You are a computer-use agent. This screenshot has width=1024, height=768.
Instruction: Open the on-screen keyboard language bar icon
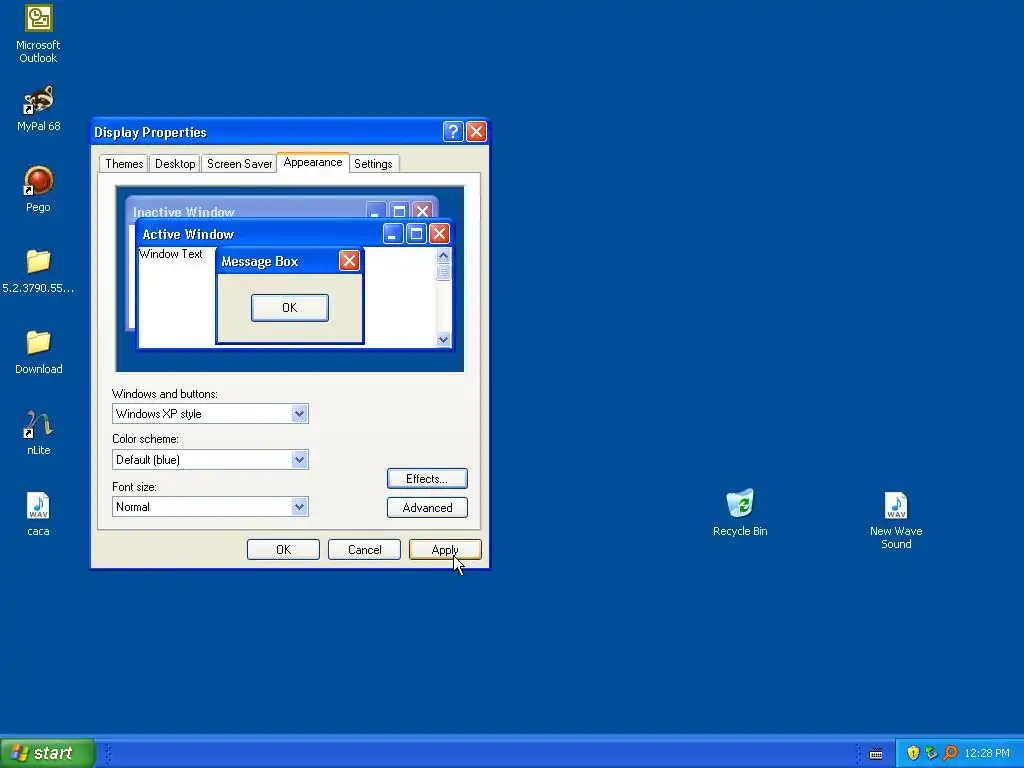click(x=876, y=754)
